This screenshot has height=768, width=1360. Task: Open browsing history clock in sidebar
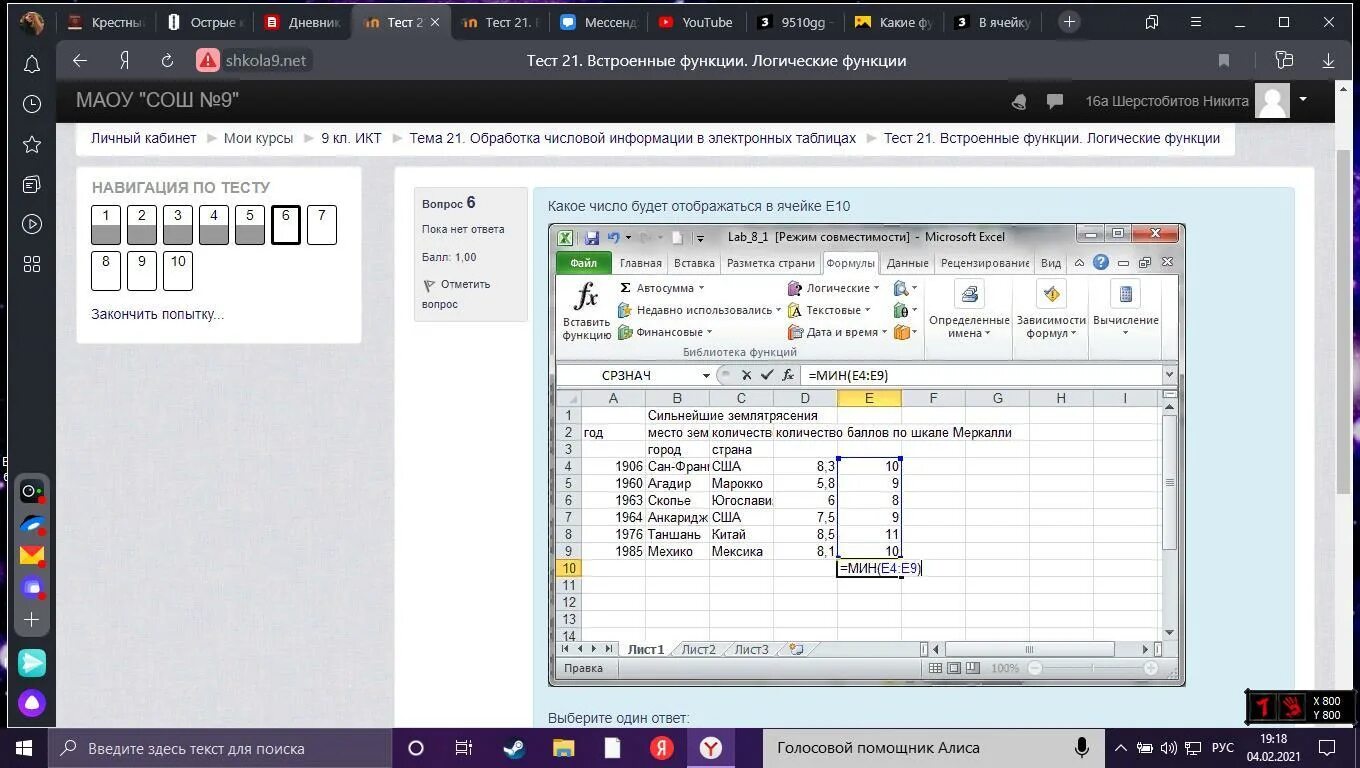[x=31, y=104]
